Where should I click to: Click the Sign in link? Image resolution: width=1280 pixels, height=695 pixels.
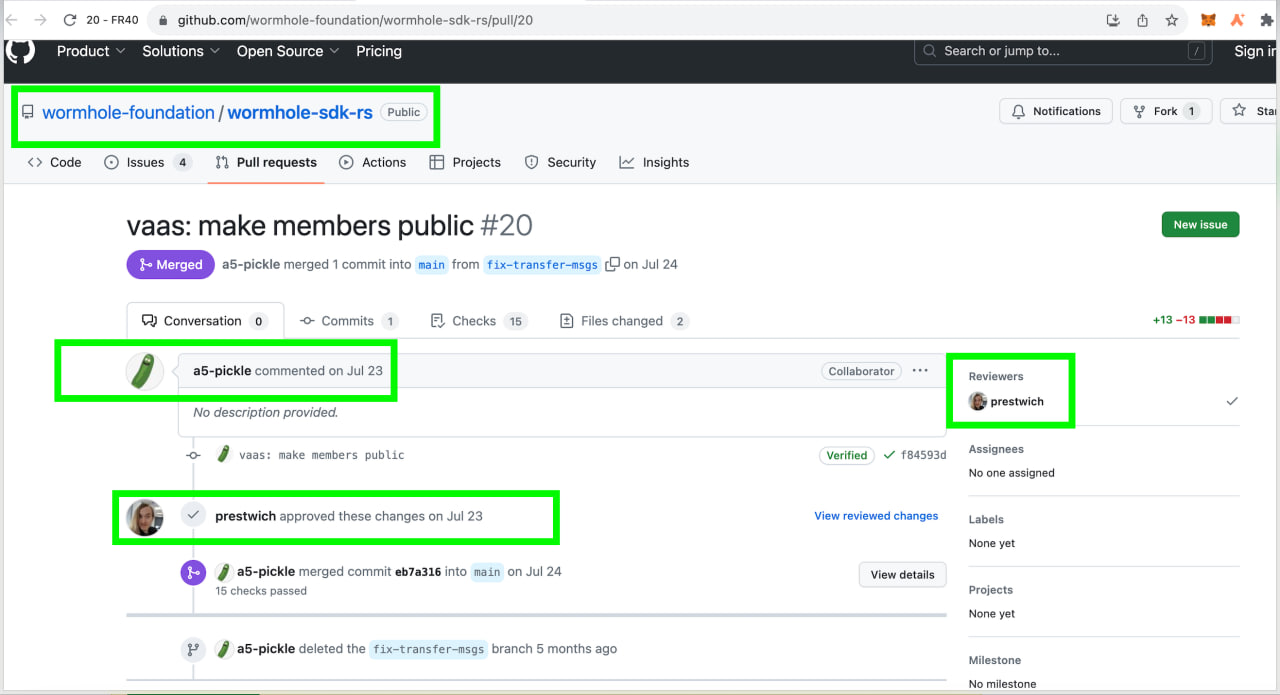1256,51
